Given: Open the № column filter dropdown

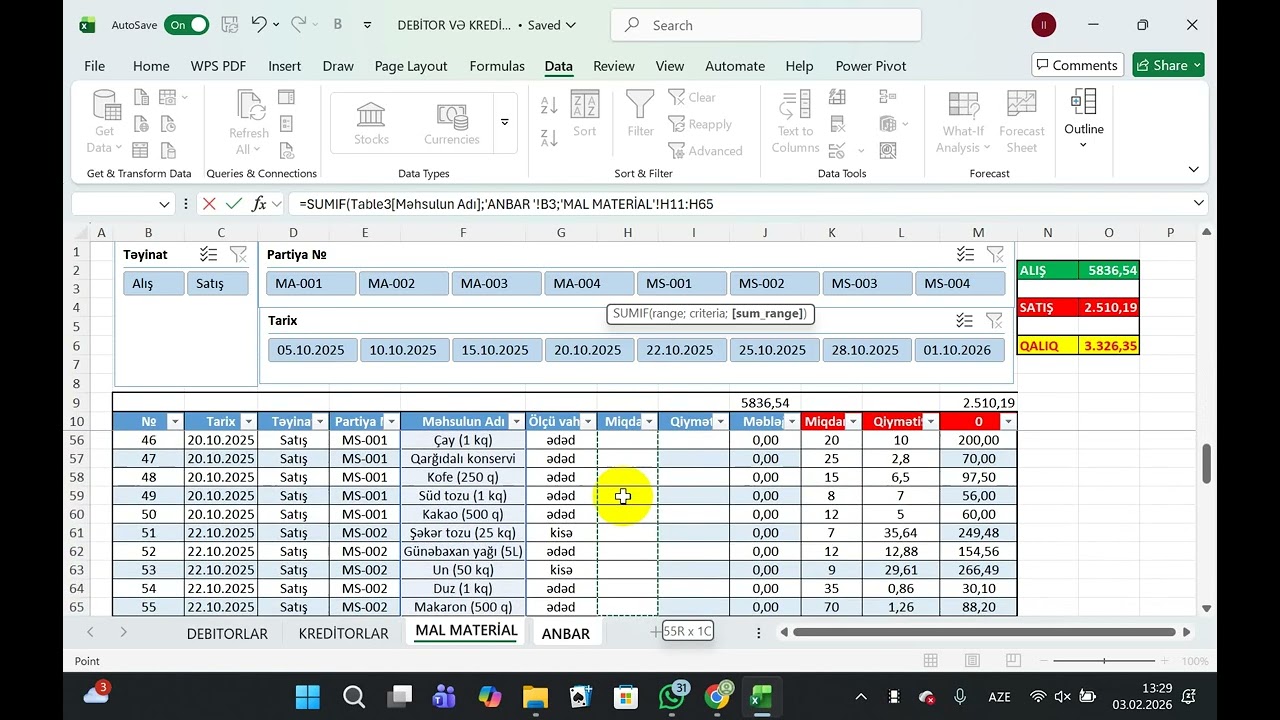Looking at the screenshot, I should [x=175, y=422].
